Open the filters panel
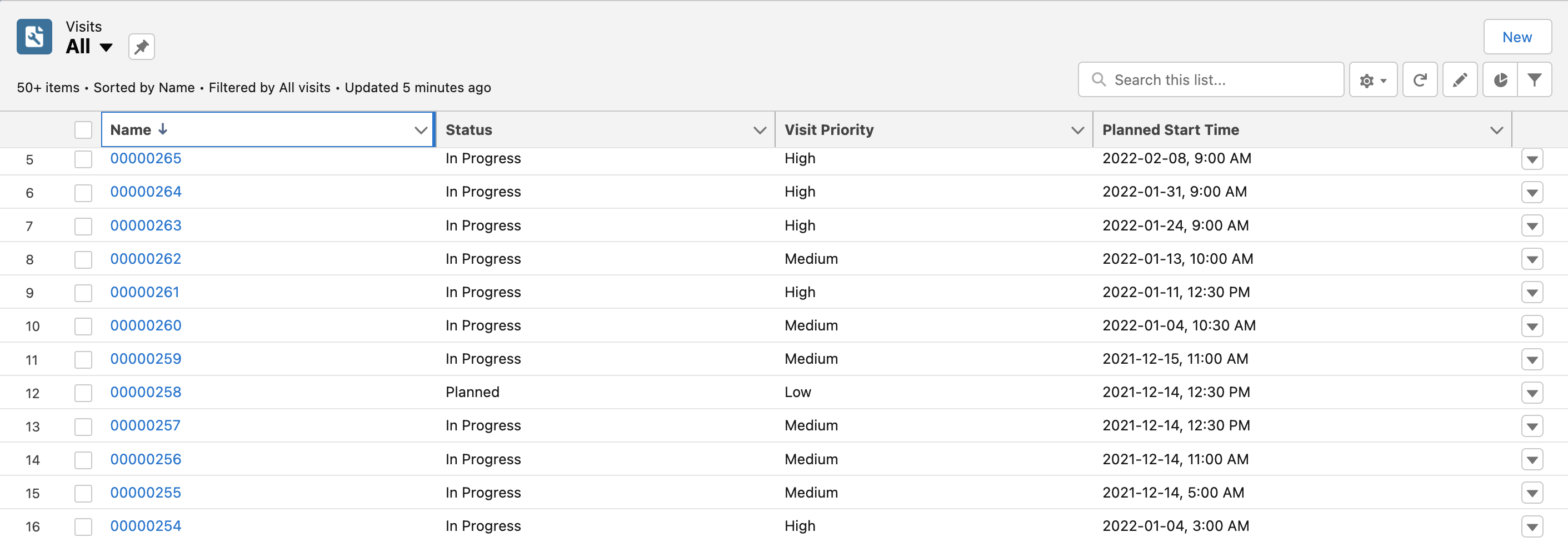 coord(1534,79)
